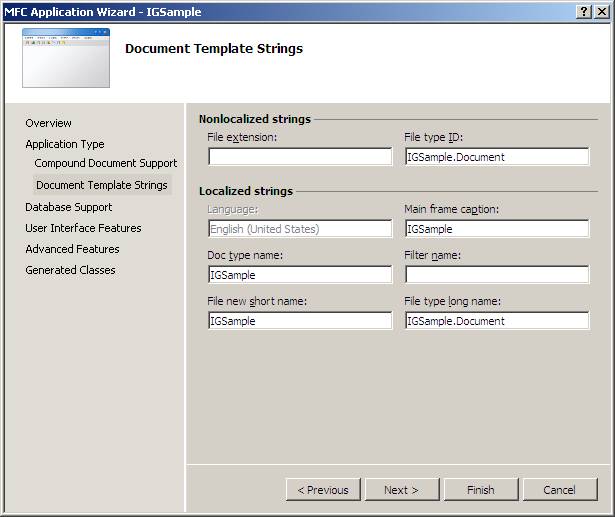The width and height of the screenshot is (615, 517).
Task: Open Advanced Features page
Action: click(x=72, y=249)
